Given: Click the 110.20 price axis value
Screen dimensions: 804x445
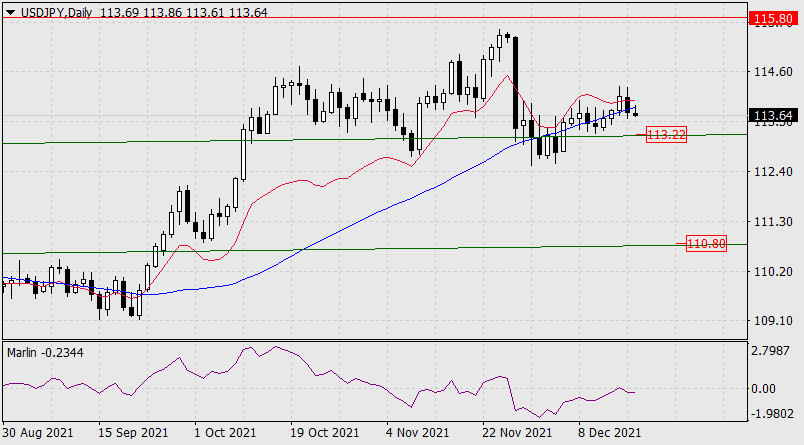Looking at the screenshot, I should point(773,271).
